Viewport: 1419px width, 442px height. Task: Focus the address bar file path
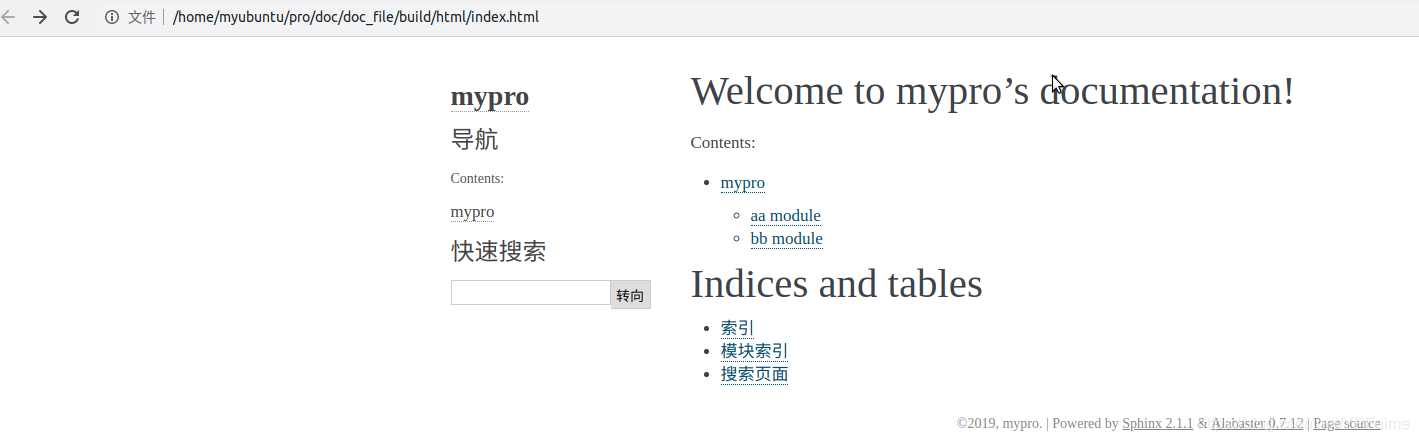pyautogui.click(x=356, y=17)
